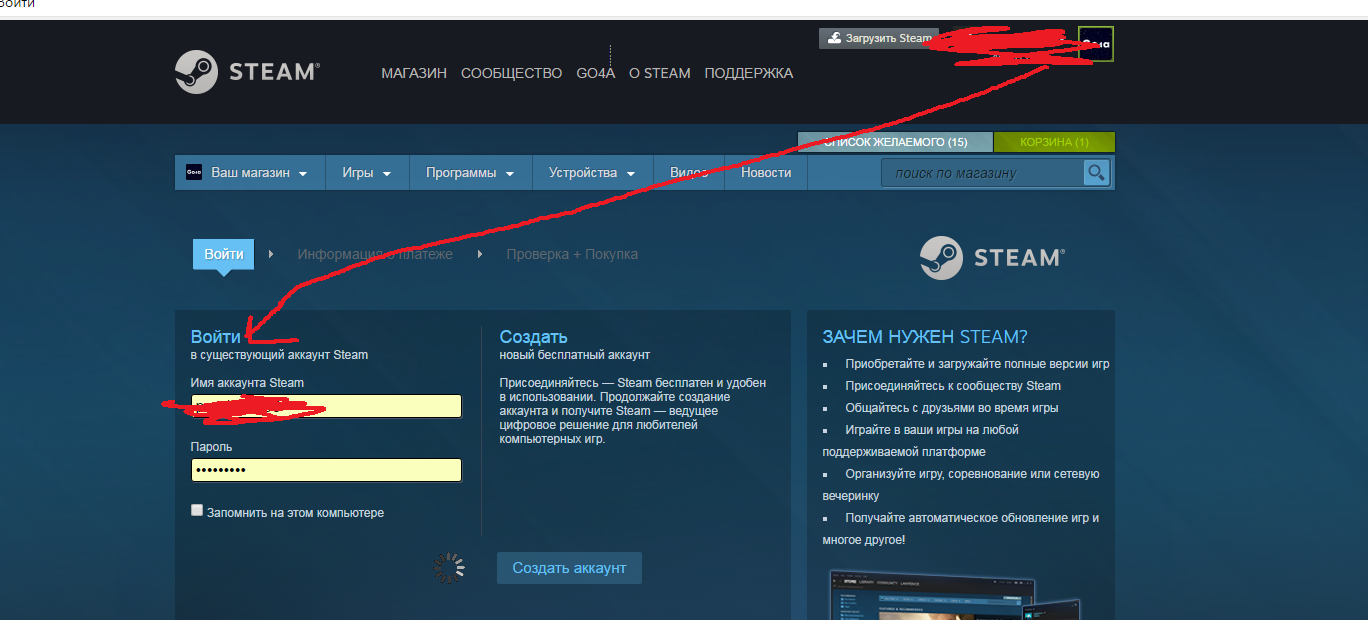
Task: Open МАГАЗИН in top navigation
Action: tap(414, 73)
